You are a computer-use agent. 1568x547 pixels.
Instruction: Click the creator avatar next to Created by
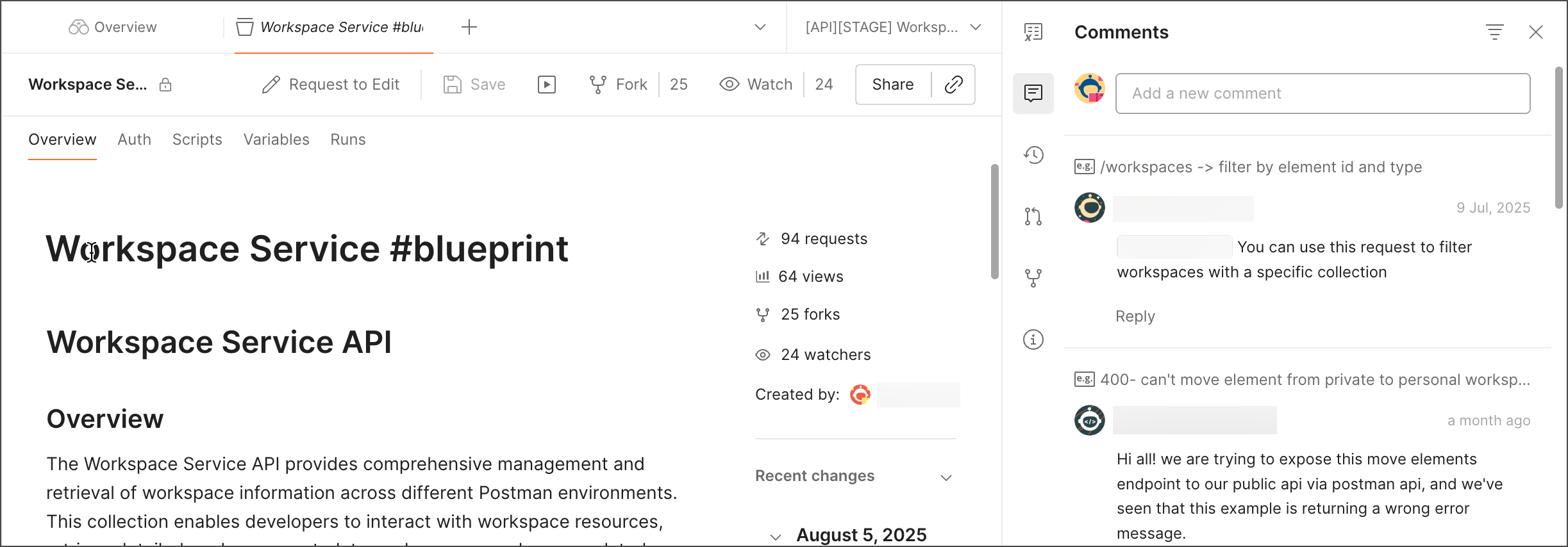(860, 395)
